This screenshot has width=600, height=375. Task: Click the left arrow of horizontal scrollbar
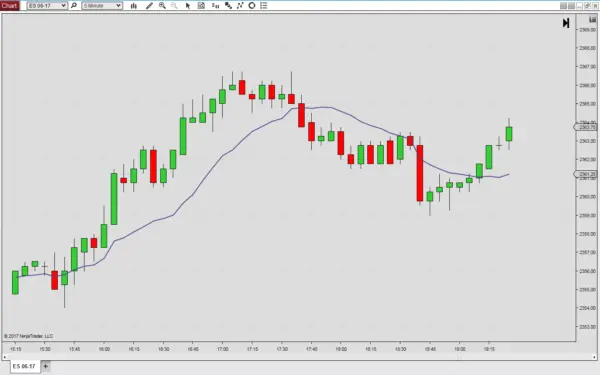pyautogui.click(x=4, y=357)
